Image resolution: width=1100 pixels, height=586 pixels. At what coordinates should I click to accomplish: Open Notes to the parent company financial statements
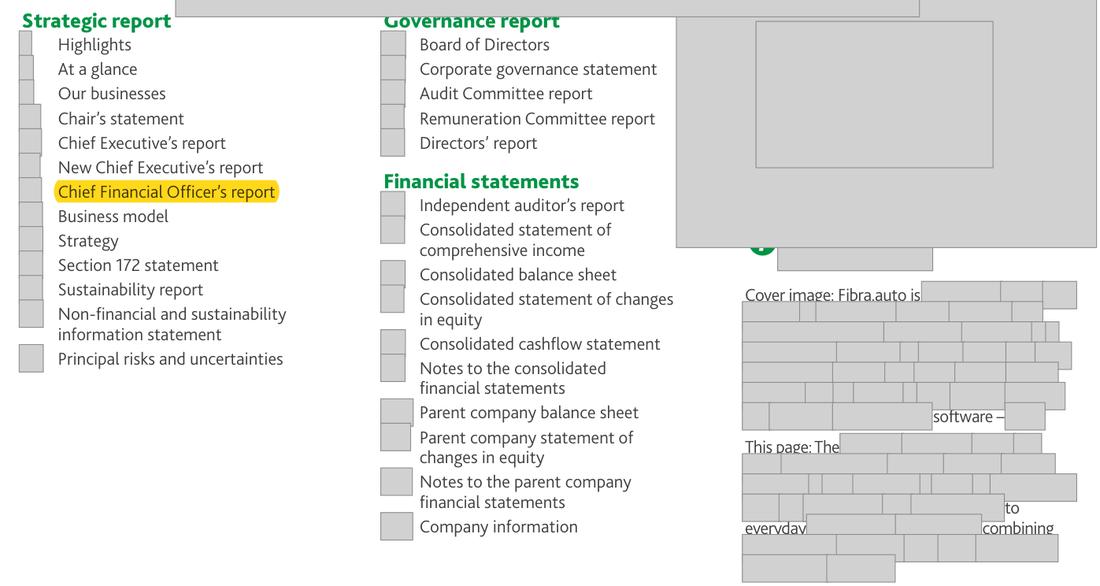(525, 492)
